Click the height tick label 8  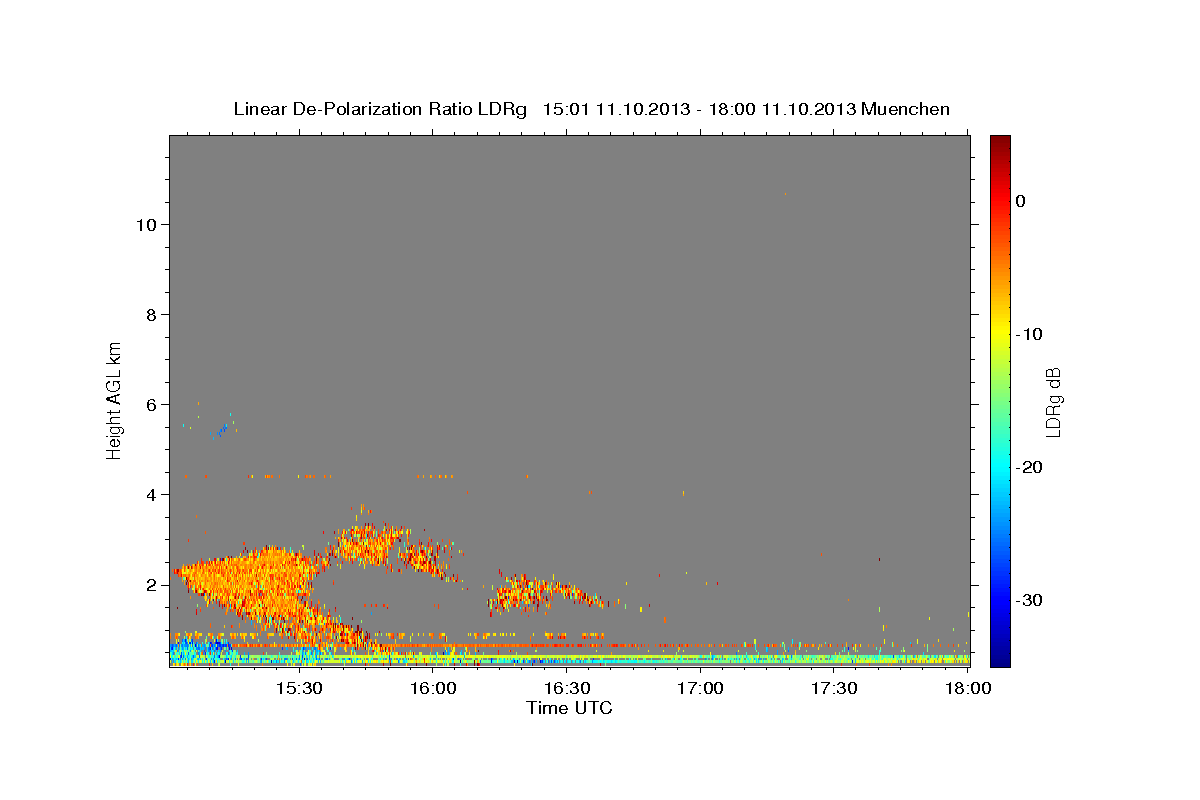[151, 314]
